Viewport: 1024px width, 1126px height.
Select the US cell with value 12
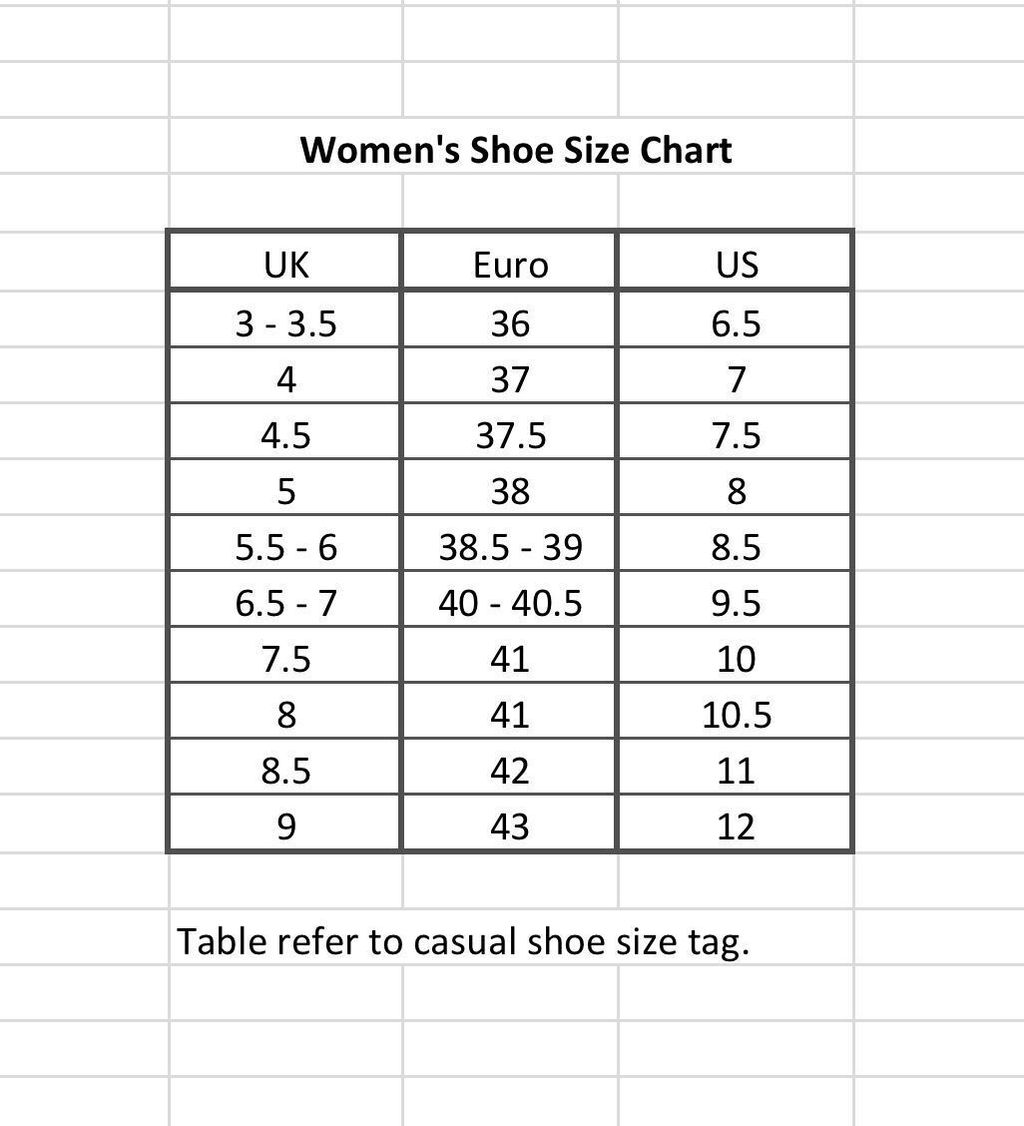tap(736, 827)
